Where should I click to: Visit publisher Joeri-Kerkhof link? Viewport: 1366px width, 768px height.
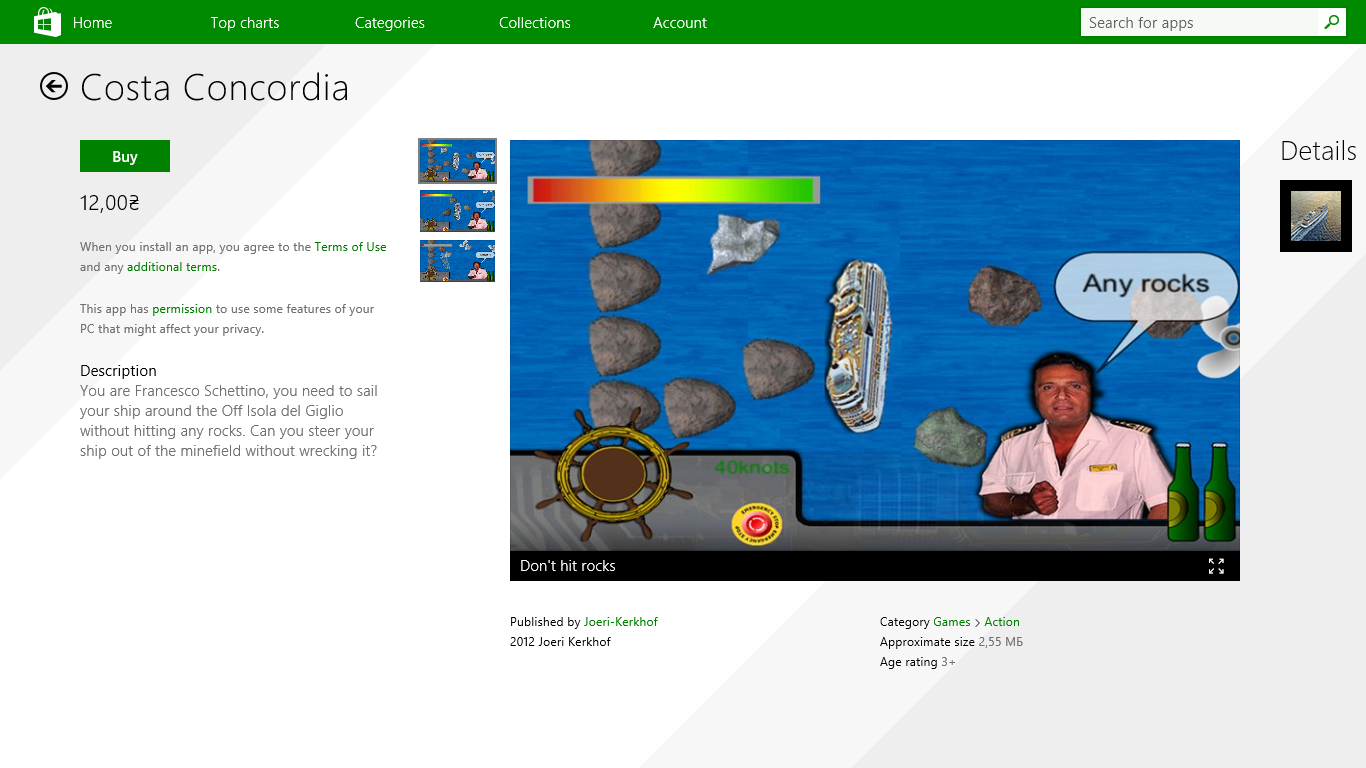coord(621,622)
